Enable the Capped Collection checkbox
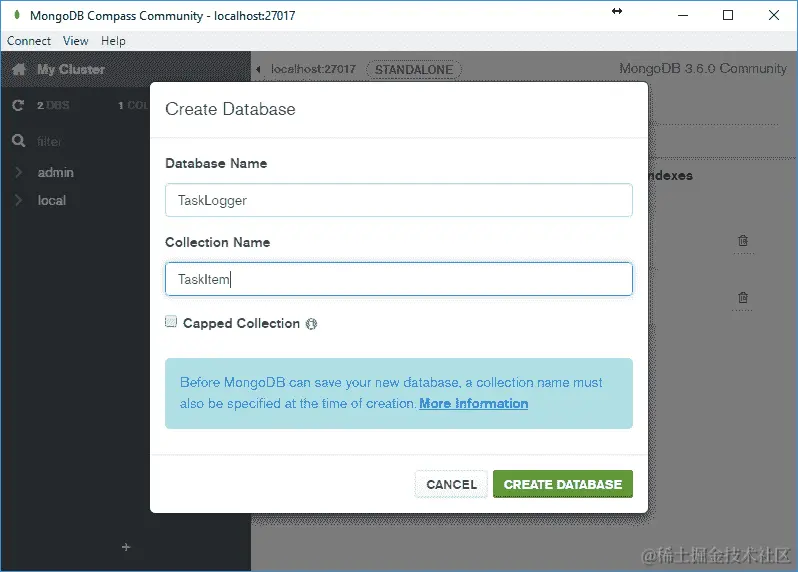The image size is (798, 572). pyautogui.click(x=171, y=322)
